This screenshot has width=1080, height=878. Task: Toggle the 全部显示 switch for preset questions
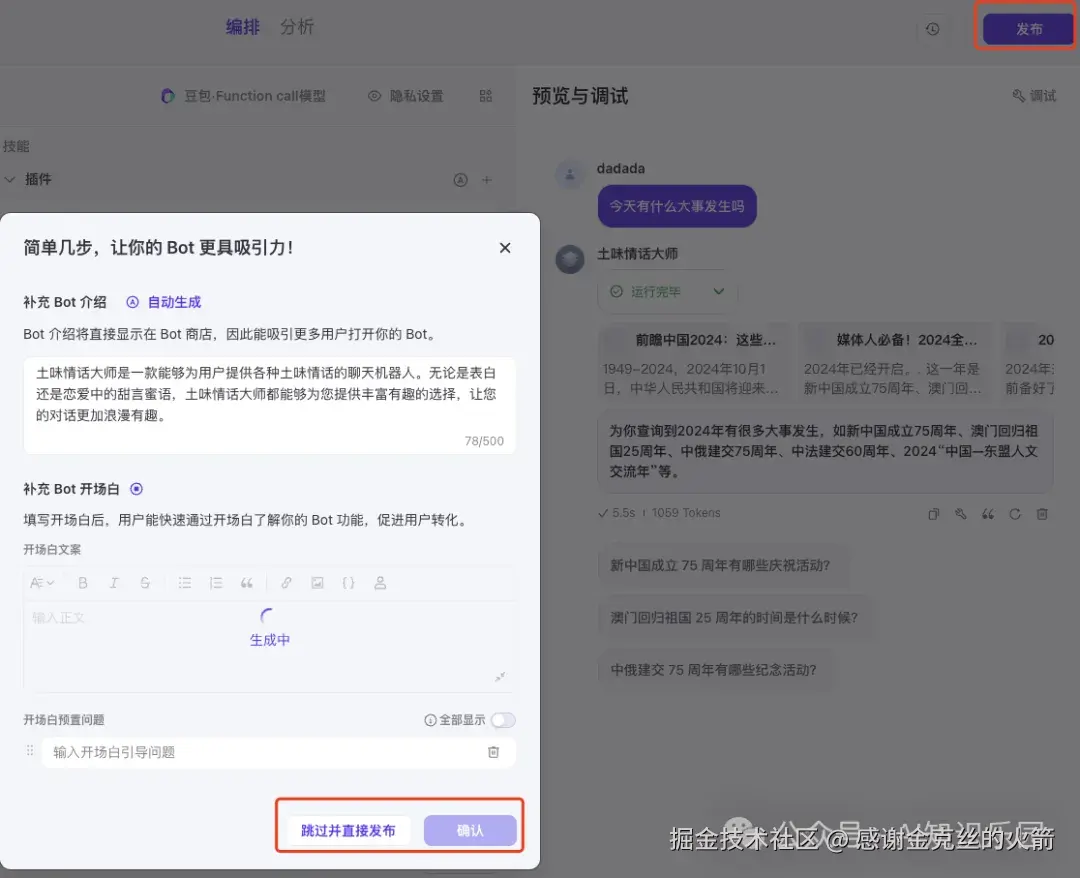504,720
